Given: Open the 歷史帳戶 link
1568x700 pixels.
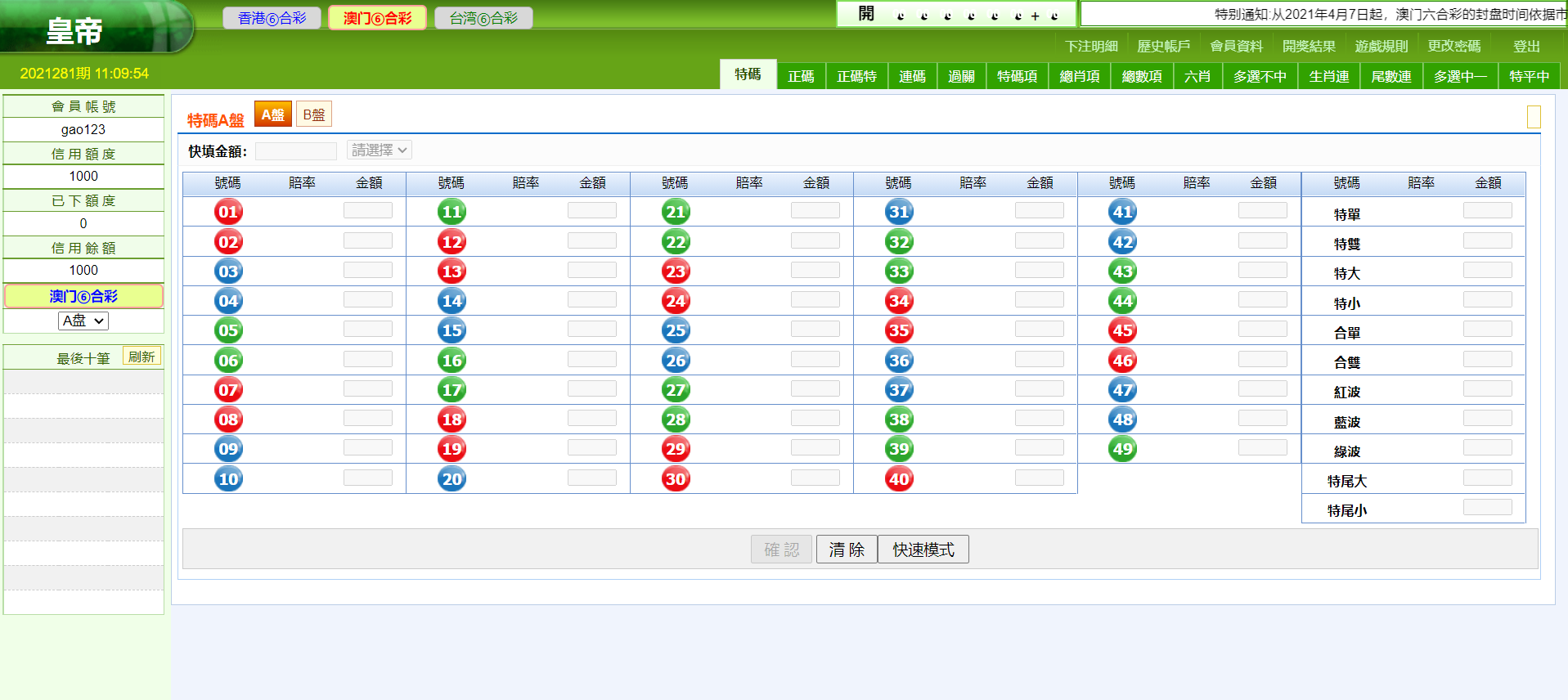Looking at the screenshot, I should [1164, 47].
